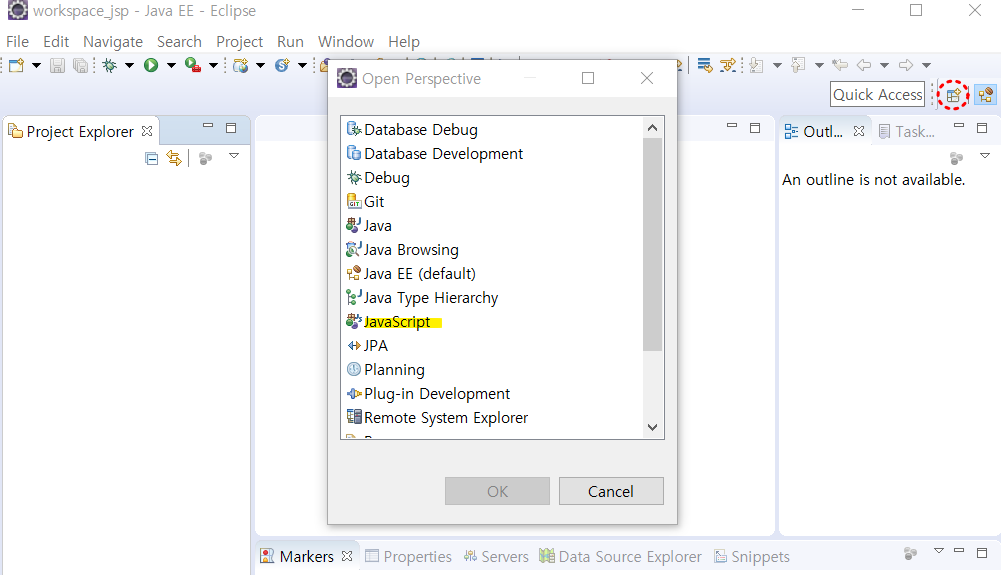This screenshot has height=575, width=1001.
Task: Click the toolbar icon with blue lines and arrow
Action: coord(705,65)
